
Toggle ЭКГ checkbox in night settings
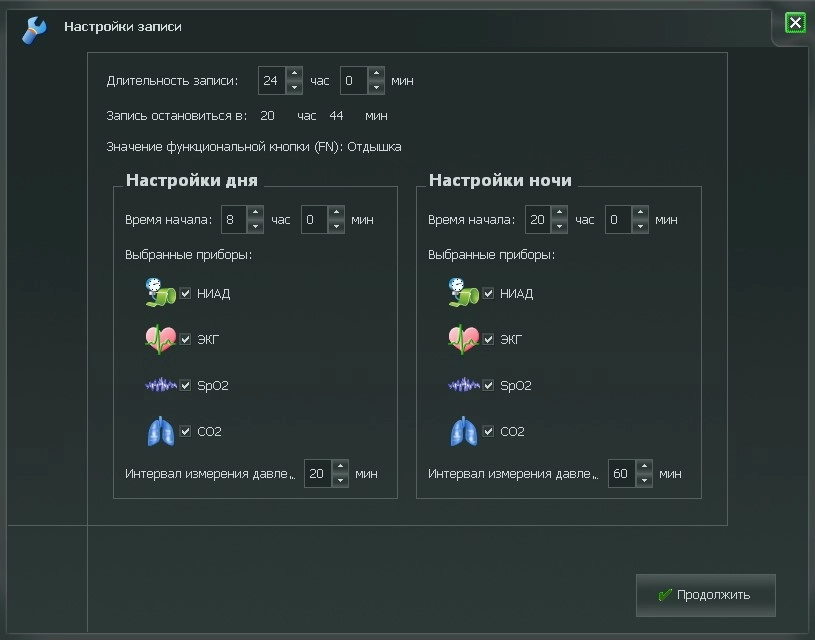tap(488, 339)
